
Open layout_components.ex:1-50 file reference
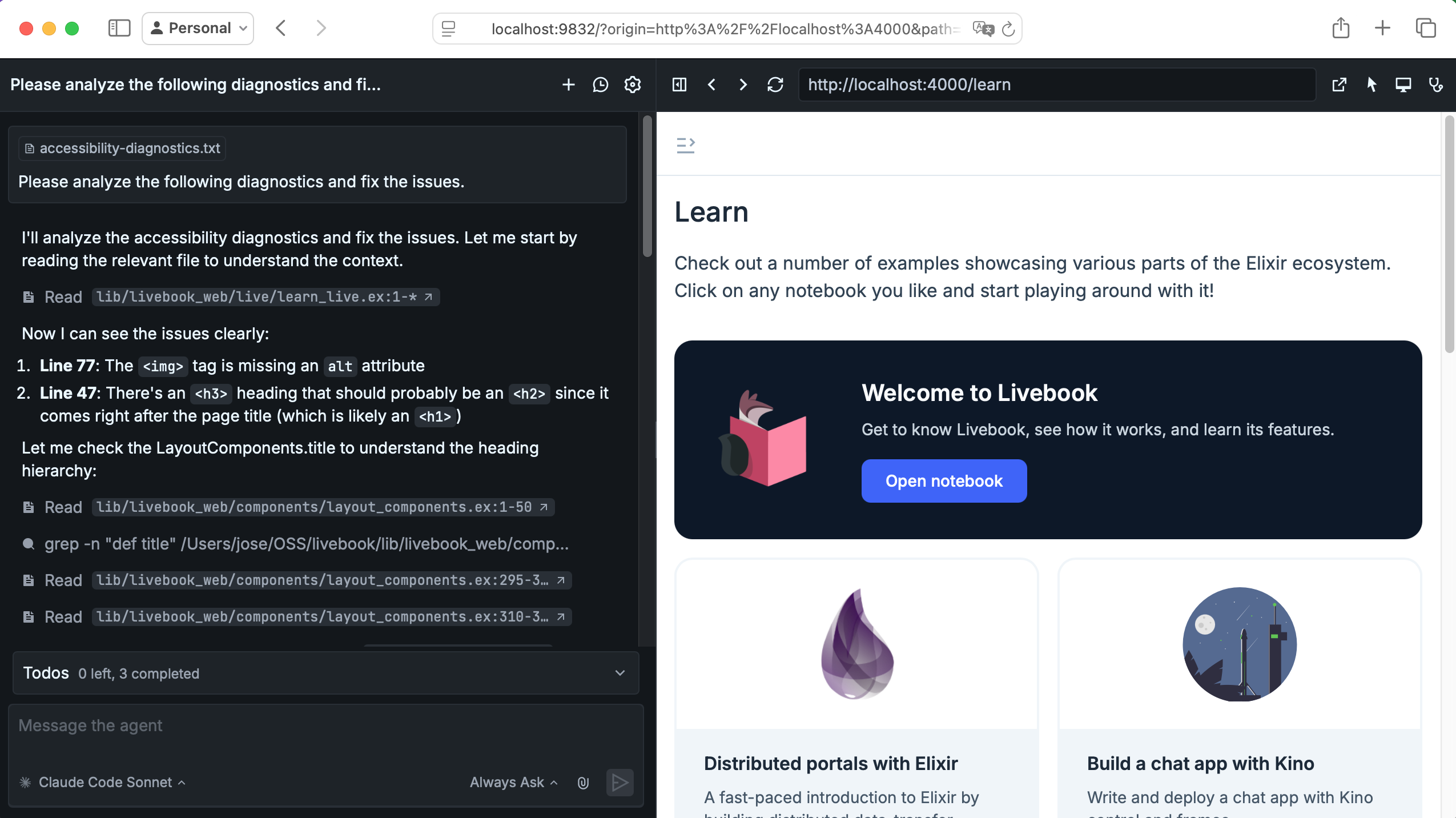323,507
